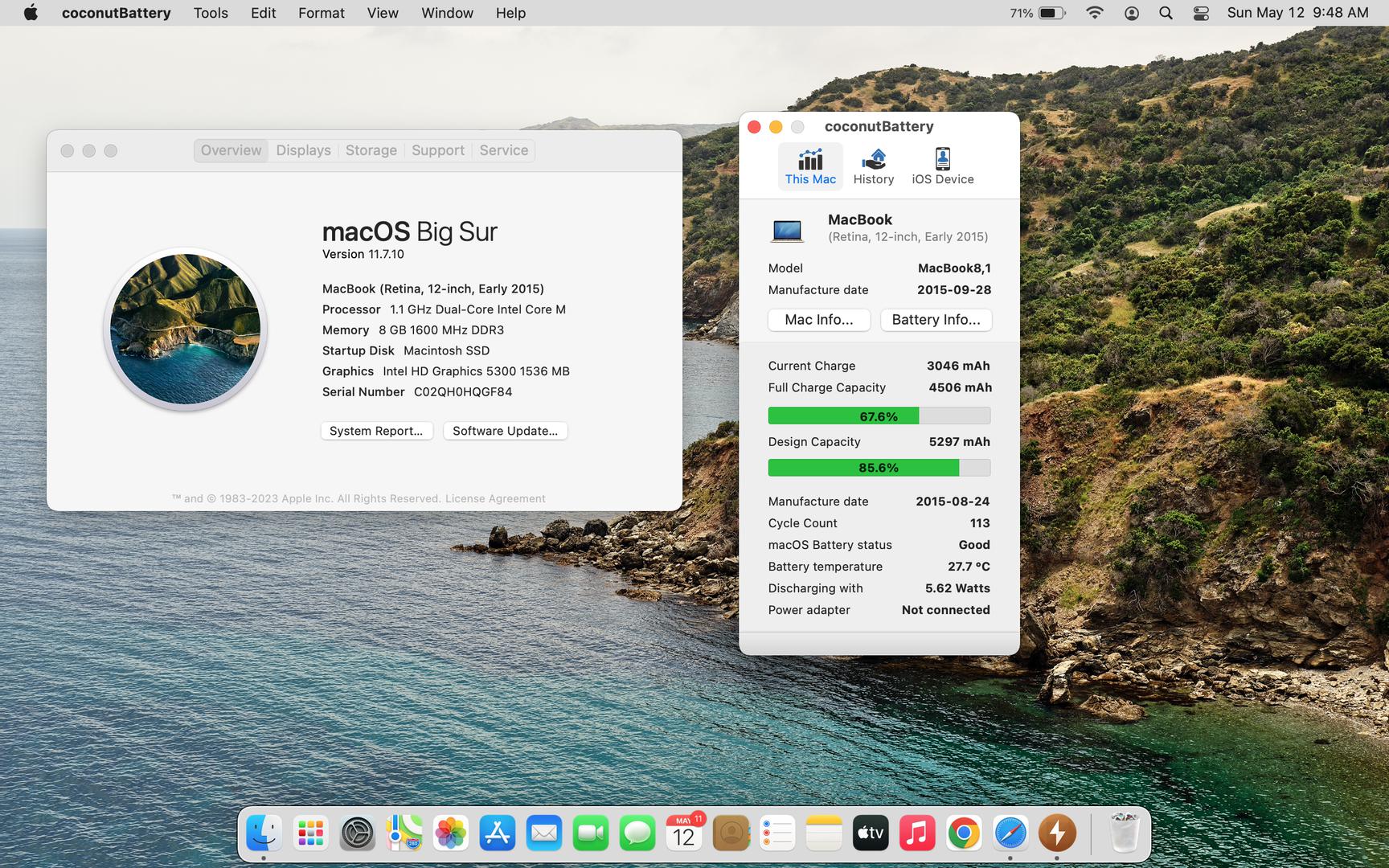Click the battery status icon in the menu bar

(x=1051, y=13)
